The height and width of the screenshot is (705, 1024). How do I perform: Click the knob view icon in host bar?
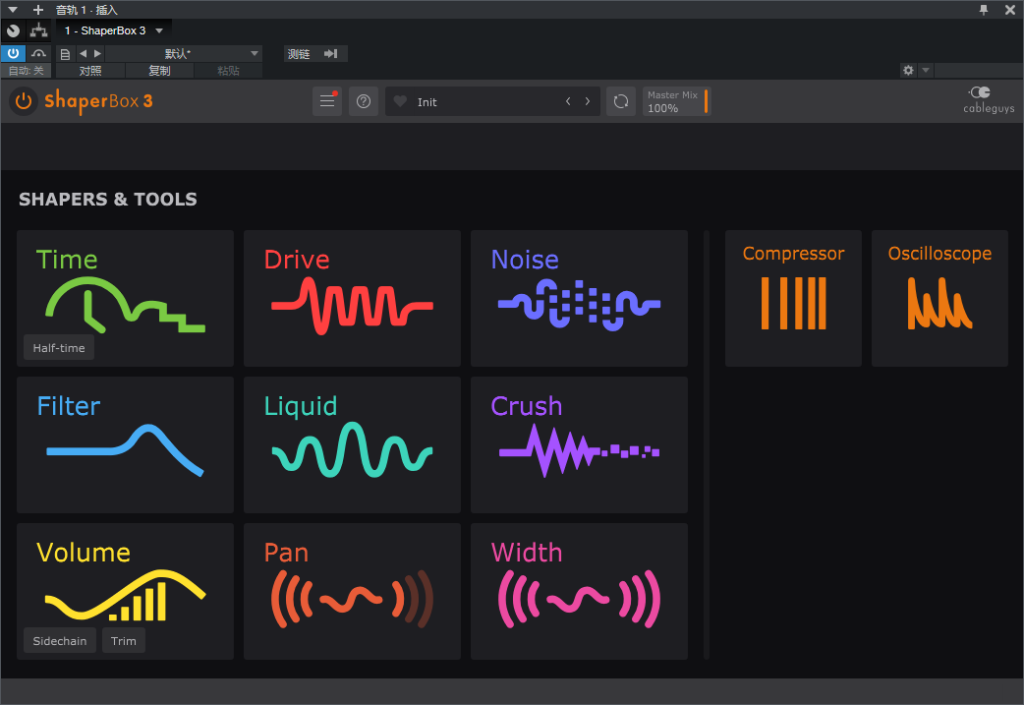tap(13, 30)
